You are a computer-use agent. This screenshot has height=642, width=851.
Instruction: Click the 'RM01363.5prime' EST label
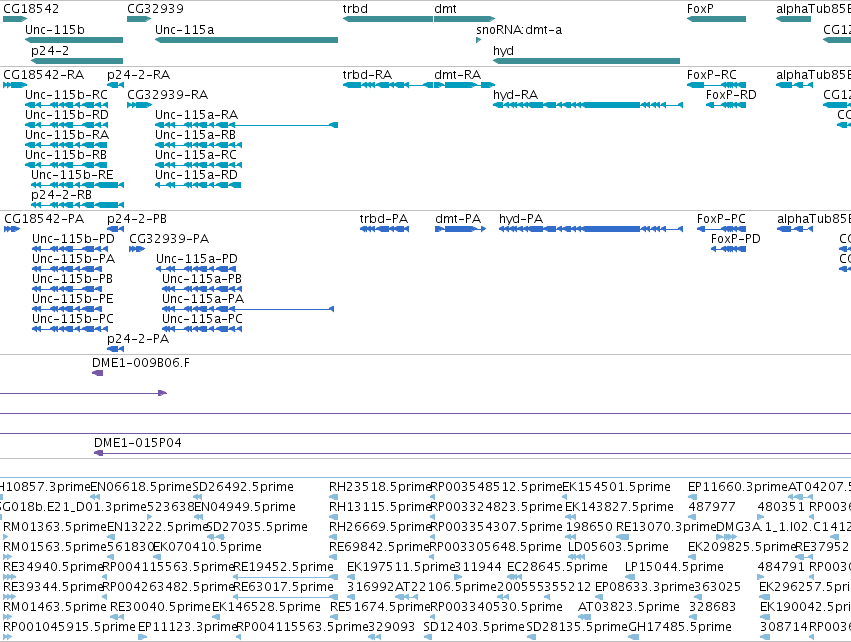(x=55, y=526)
